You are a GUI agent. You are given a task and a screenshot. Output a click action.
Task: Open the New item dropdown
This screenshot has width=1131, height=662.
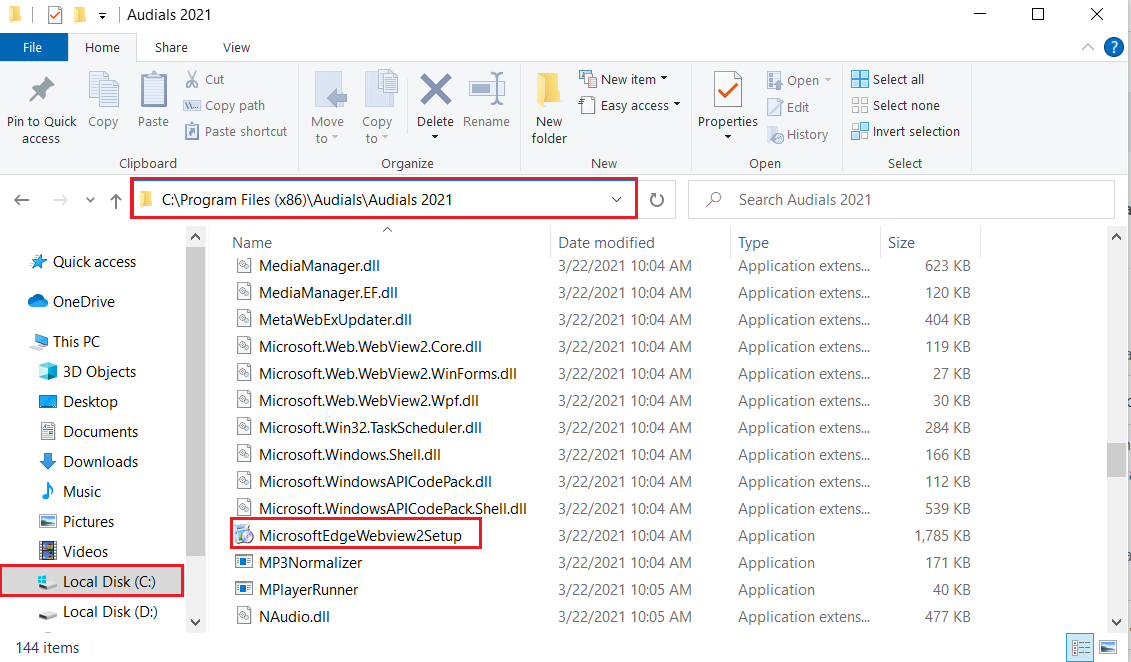(x=623, y=79)
